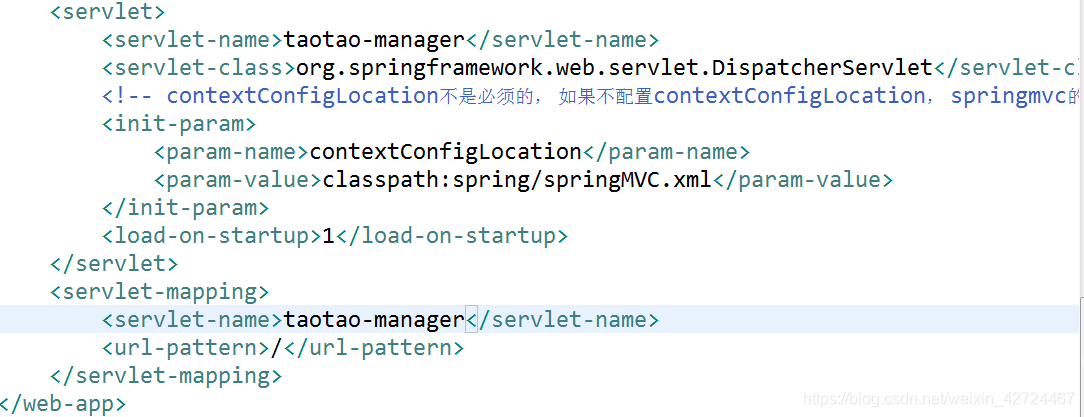1084x417 pixels.
Task: Click the classpath:spring/springMVC.xml value
Action: [x=517, y=180]
